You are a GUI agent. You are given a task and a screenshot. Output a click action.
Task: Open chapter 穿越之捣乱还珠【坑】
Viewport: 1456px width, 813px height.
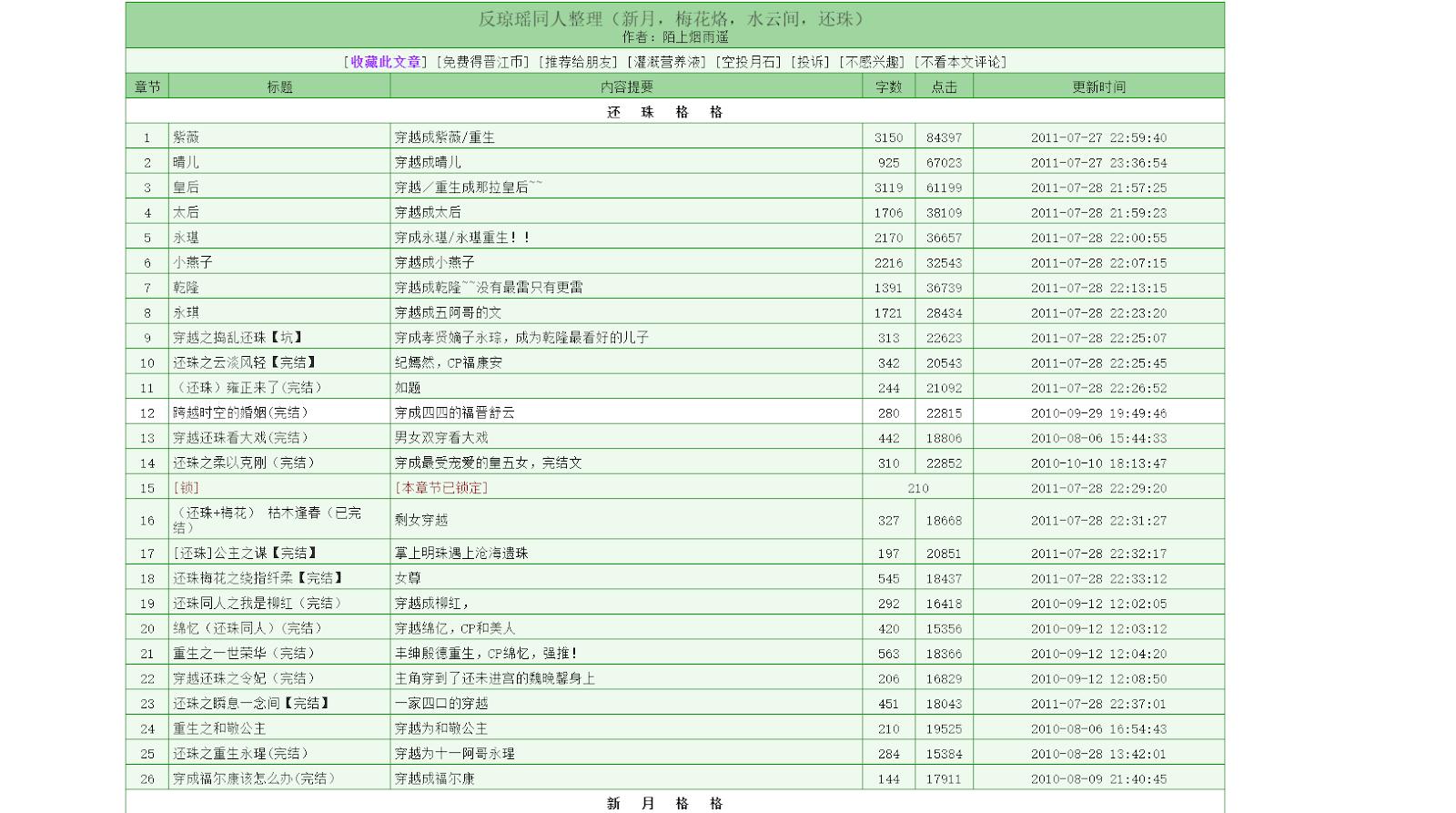click(x=238, y=338)
